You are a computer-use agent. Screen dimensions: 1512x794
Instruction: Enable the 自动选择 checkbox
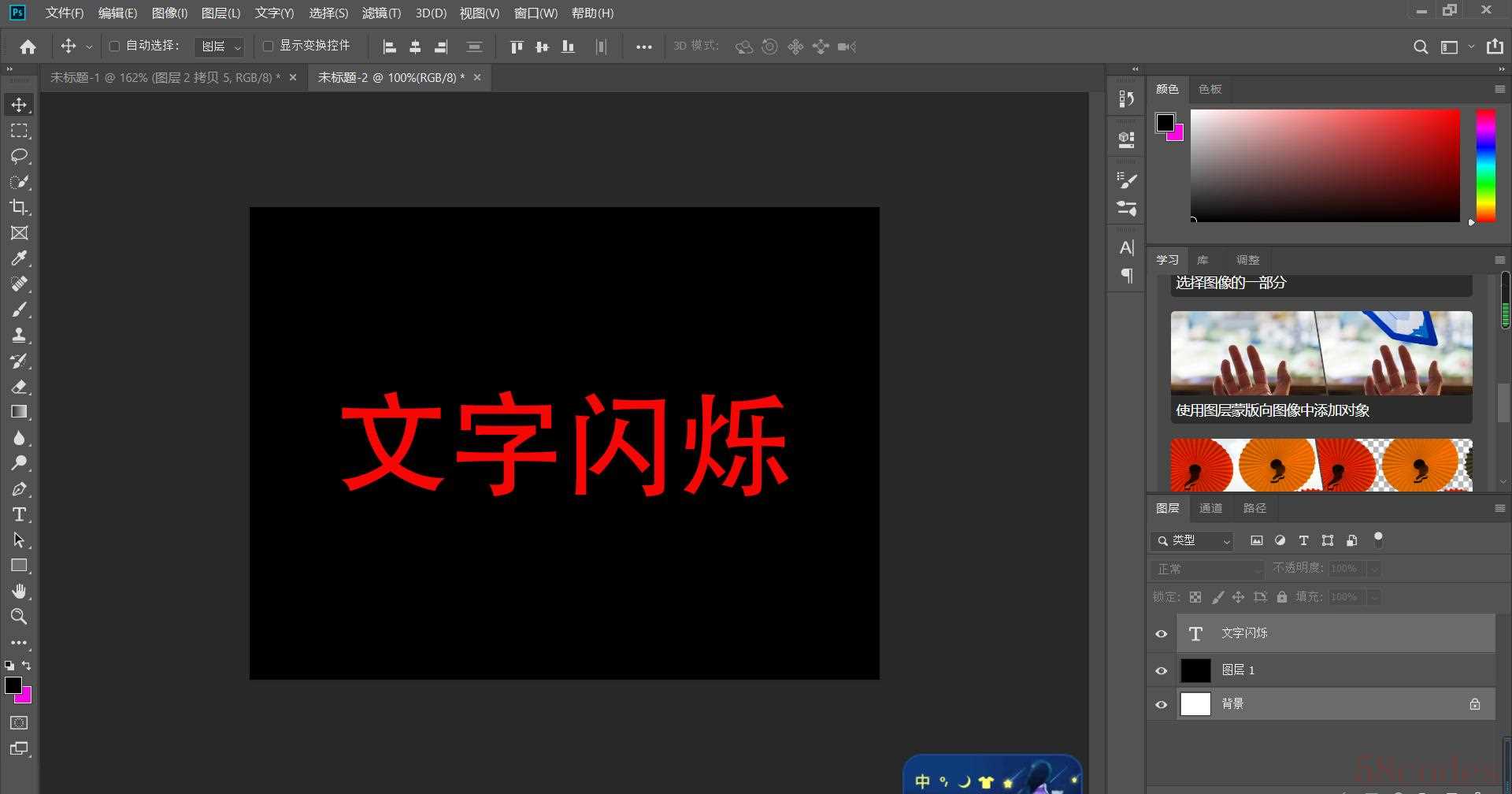pyautogui.click(x=114, y=46)
